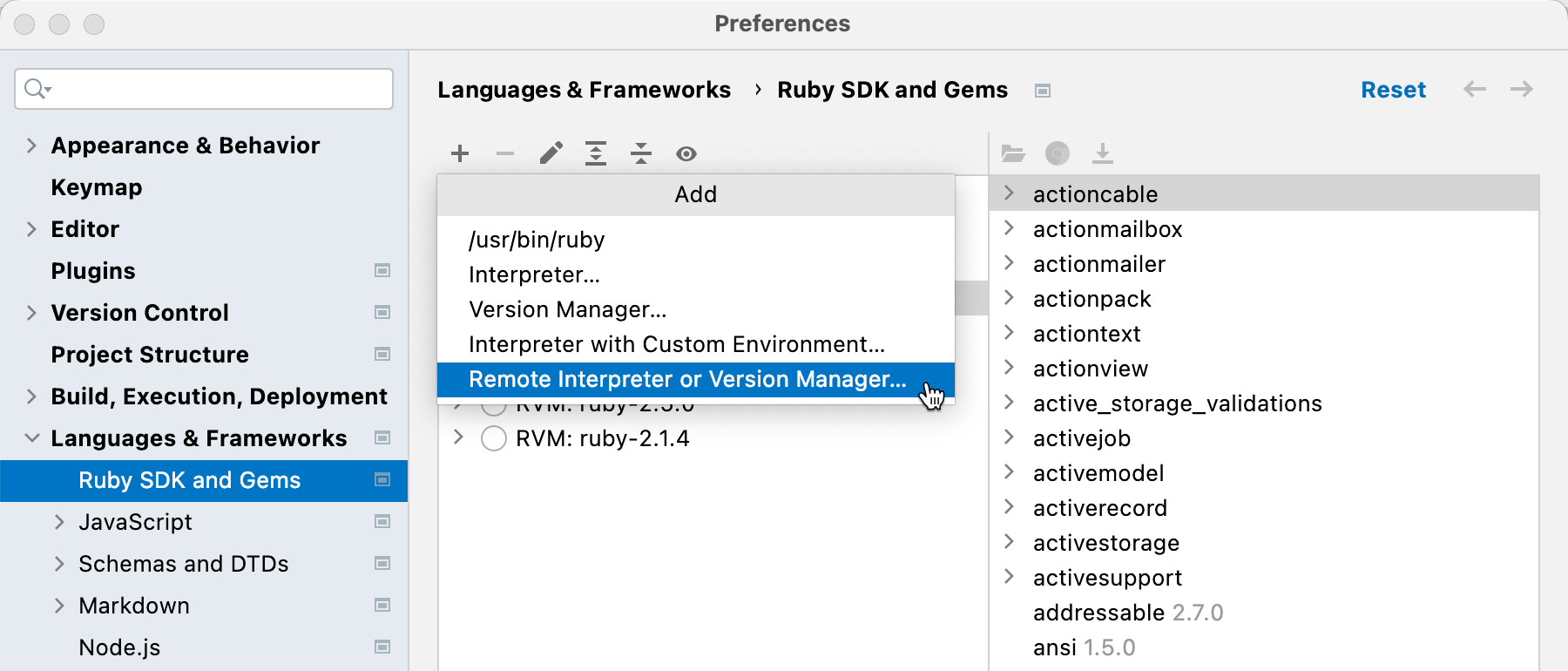This screenshot has width=1568, height=671.
Task: Expand Version Control settings
Action: click(31, 313)
